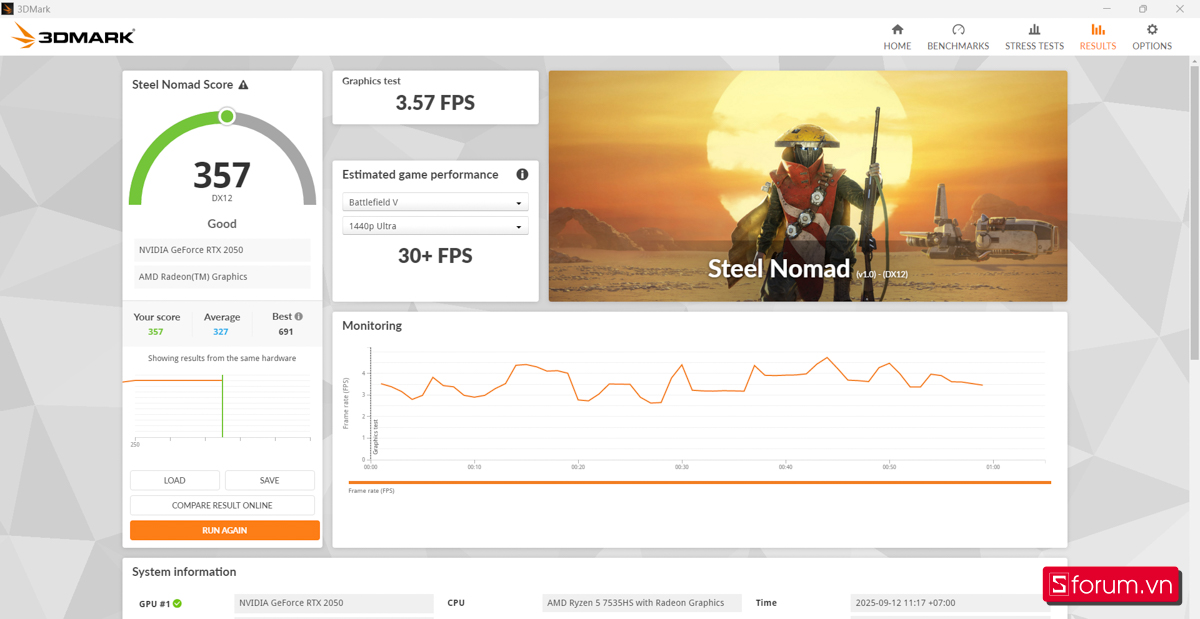This screenshot has width=1200, height=619.
Task: Click COMPARE RESULT ONLINE
Action: 222,505
